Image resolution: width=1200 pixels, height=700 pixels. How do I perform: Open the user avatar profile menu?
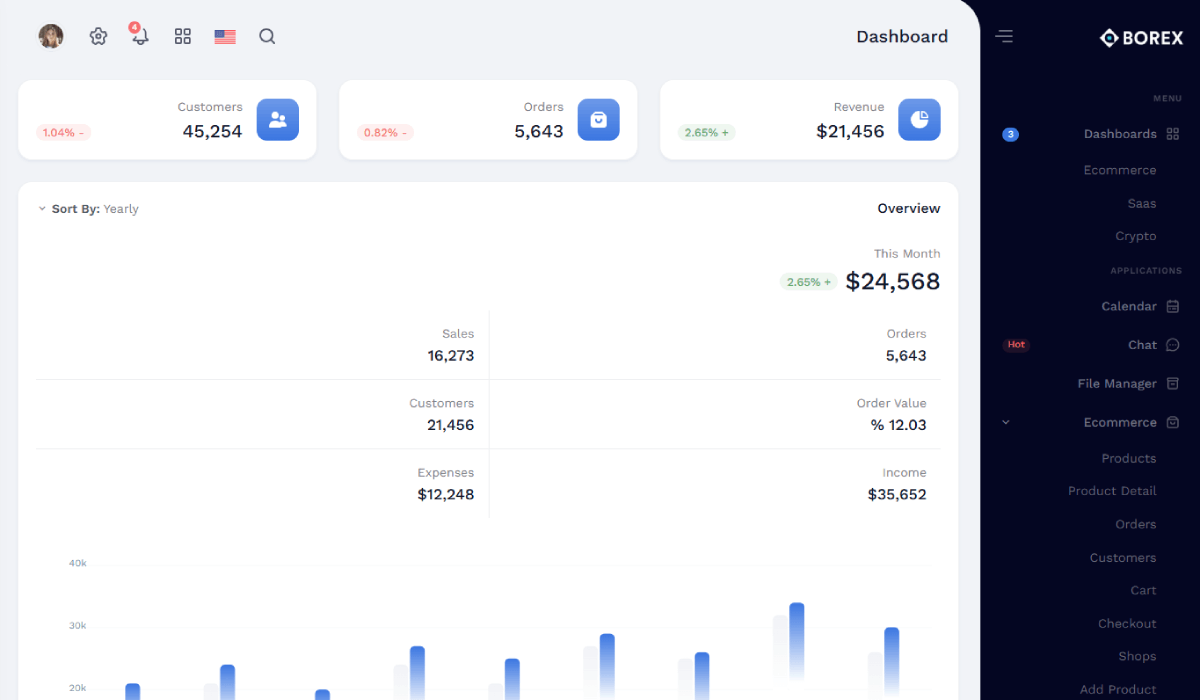[51, 36]
